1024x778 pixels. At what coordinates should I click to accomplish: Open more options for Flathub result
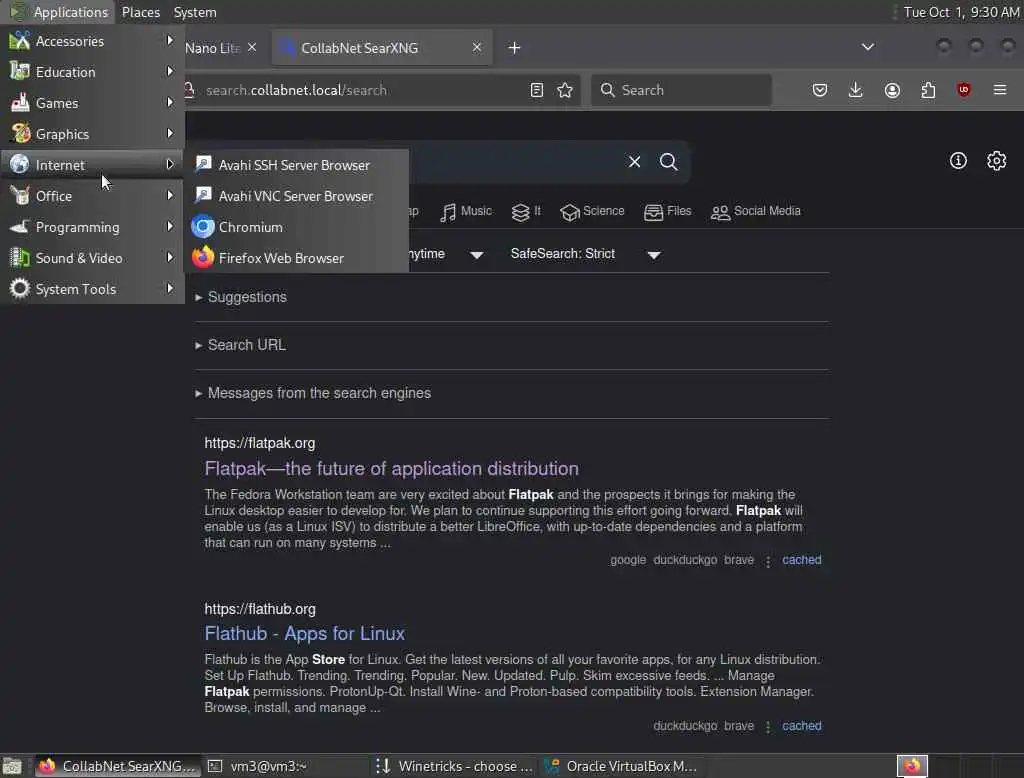click(768, 727)
